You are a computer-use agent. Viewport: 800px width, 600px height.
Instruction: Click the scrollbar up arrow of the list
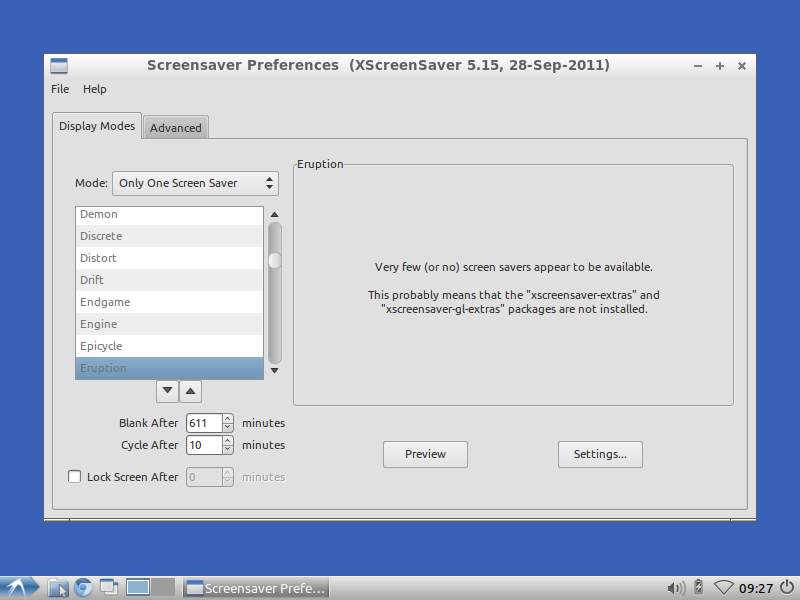click(x=274, y=214)
